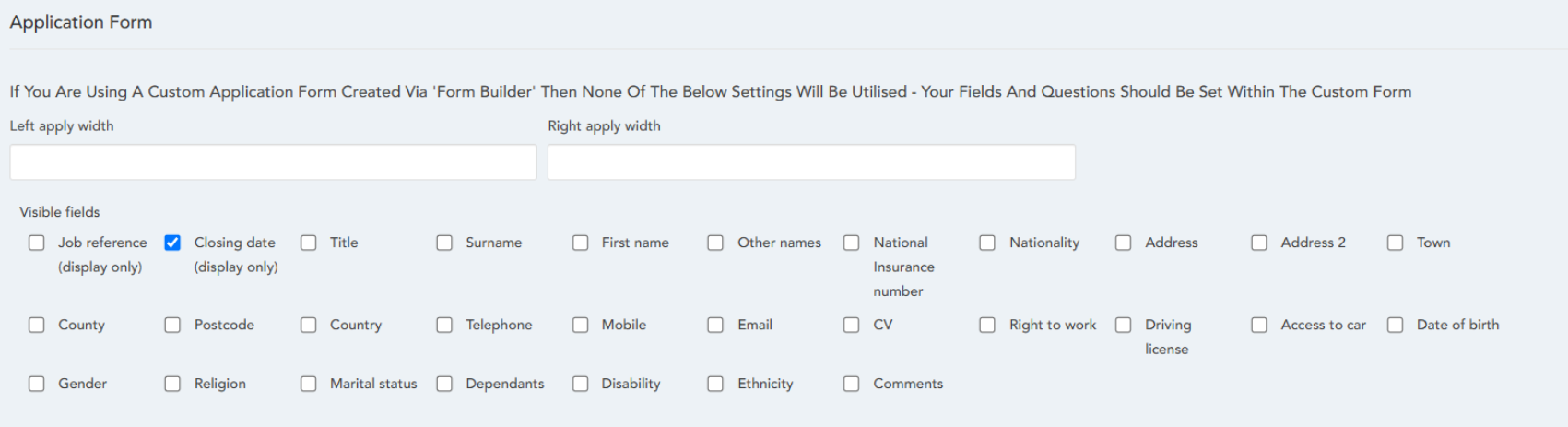Uncheck the Closing date checkbox
The image size is (1568, 427).
[x=172, y=243]
